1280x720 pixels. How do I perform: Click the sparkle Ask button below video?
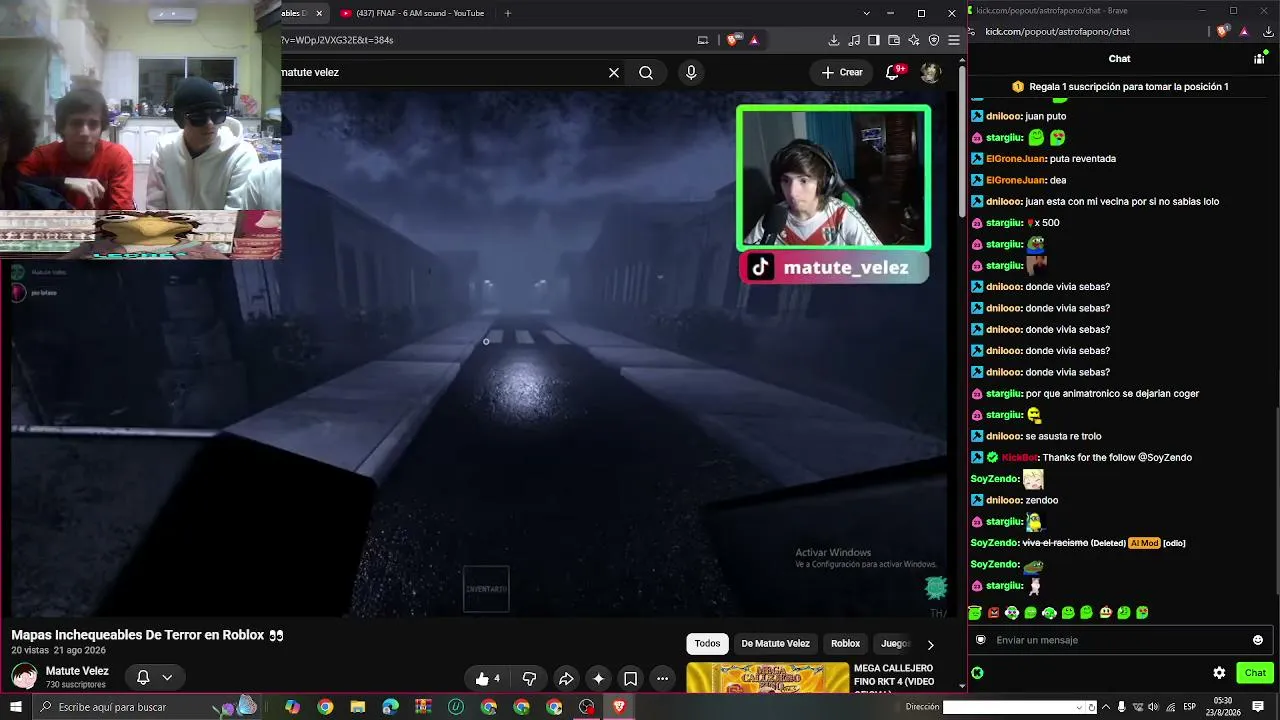pos(598,679)
